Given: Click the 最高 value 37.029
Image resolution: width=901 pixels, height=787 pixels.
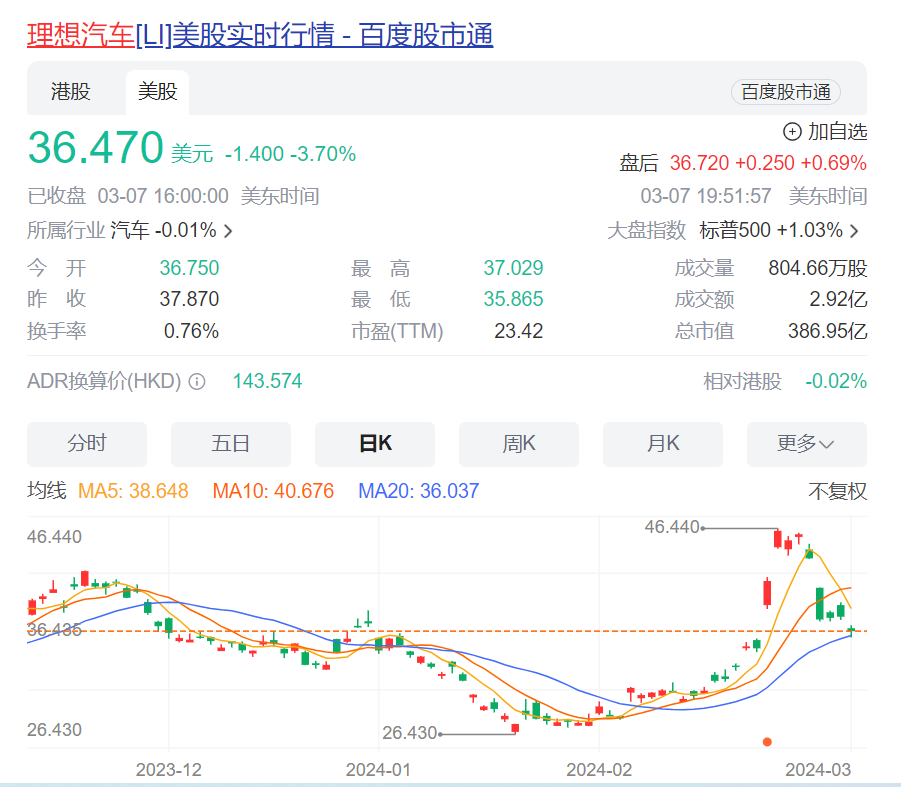Looking at the screenshot, I should click(x=513, y=268).
